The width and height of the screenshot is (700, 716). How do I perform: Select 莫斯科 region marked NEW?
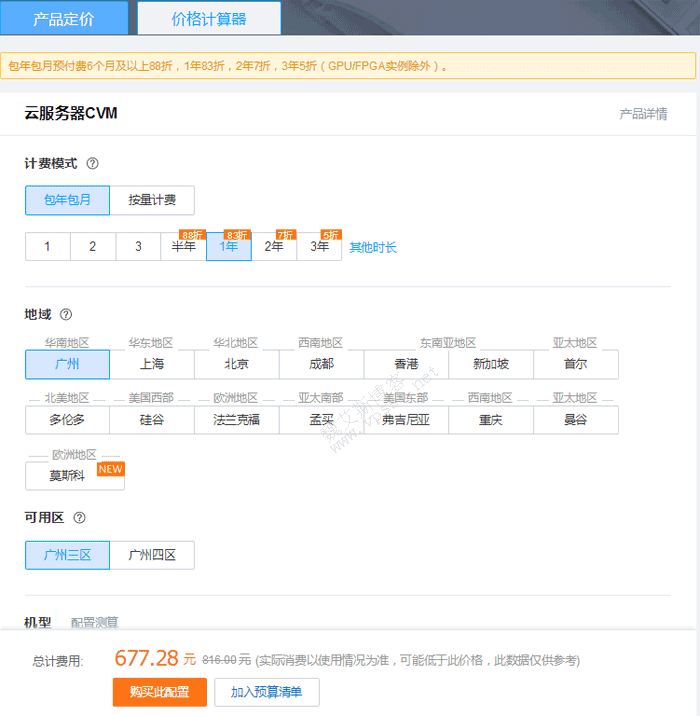click(x=68, y=476)
